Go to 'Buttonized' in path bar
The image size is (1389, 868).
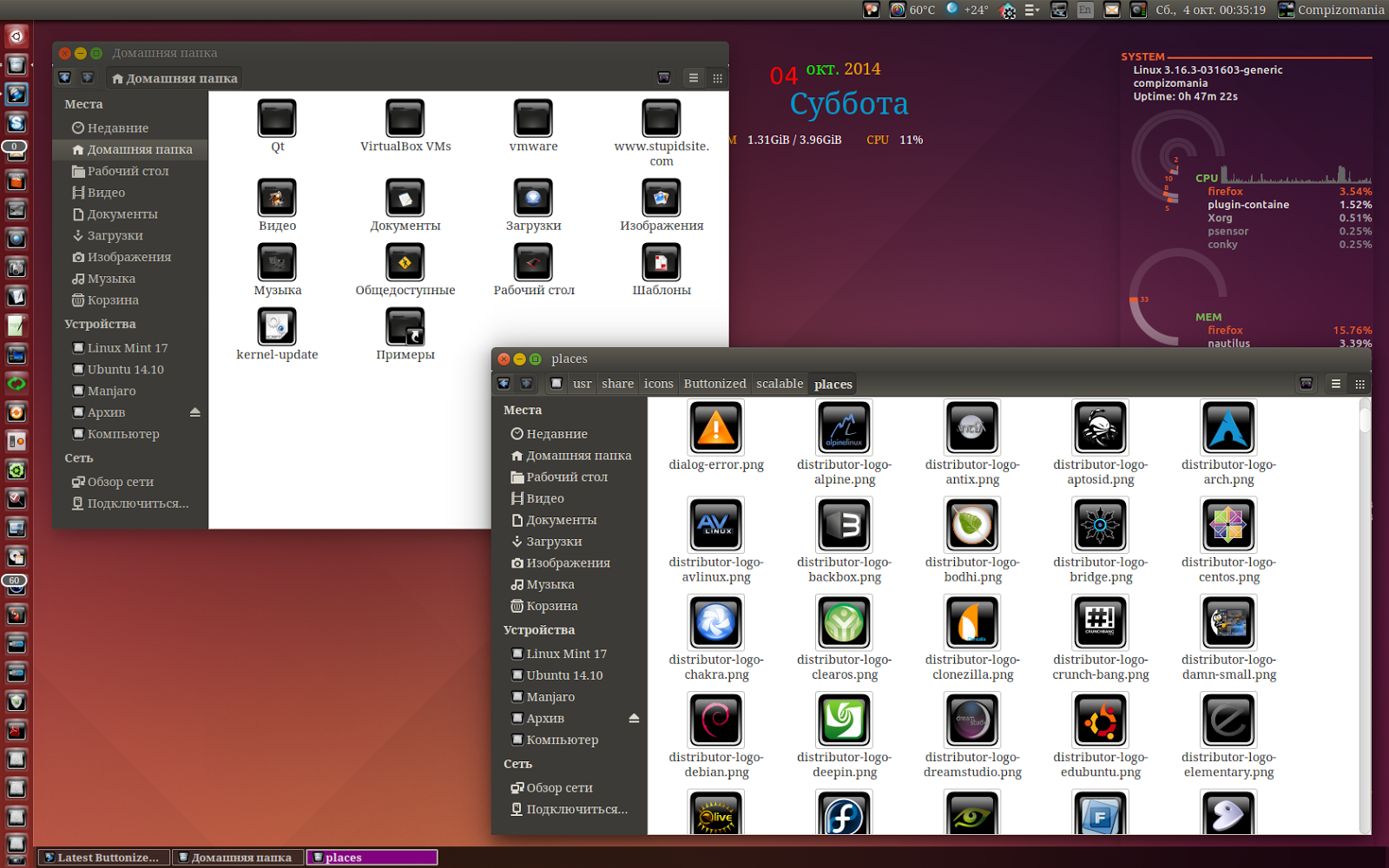click(714, 384)
